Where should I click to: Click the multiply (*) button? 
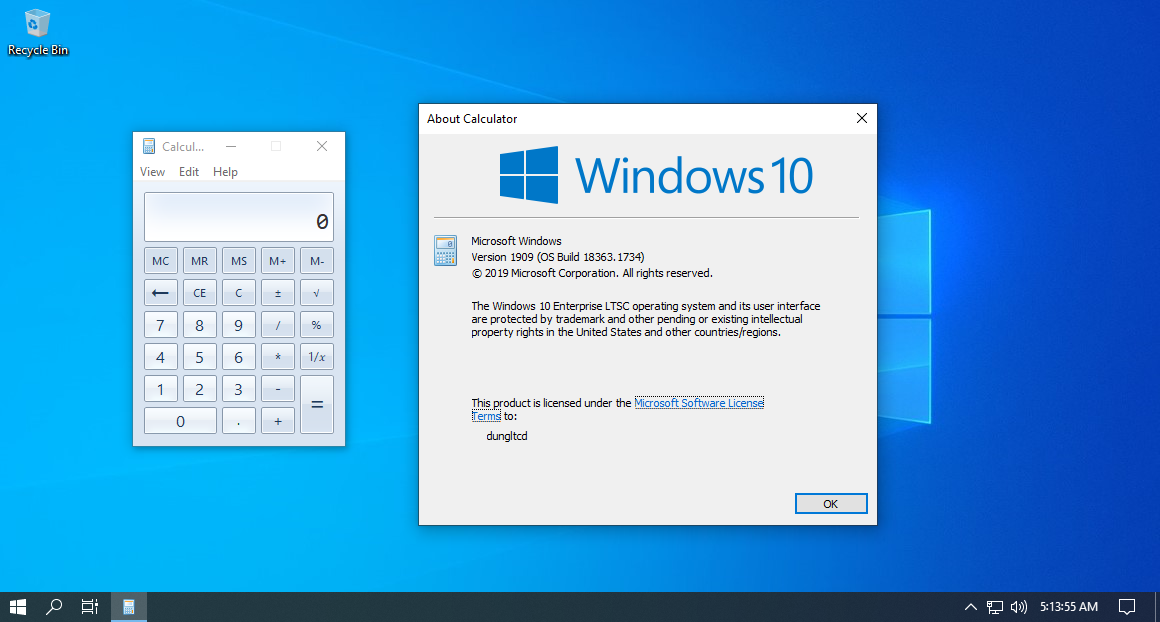pyautogui.click(x=277, y=357)
